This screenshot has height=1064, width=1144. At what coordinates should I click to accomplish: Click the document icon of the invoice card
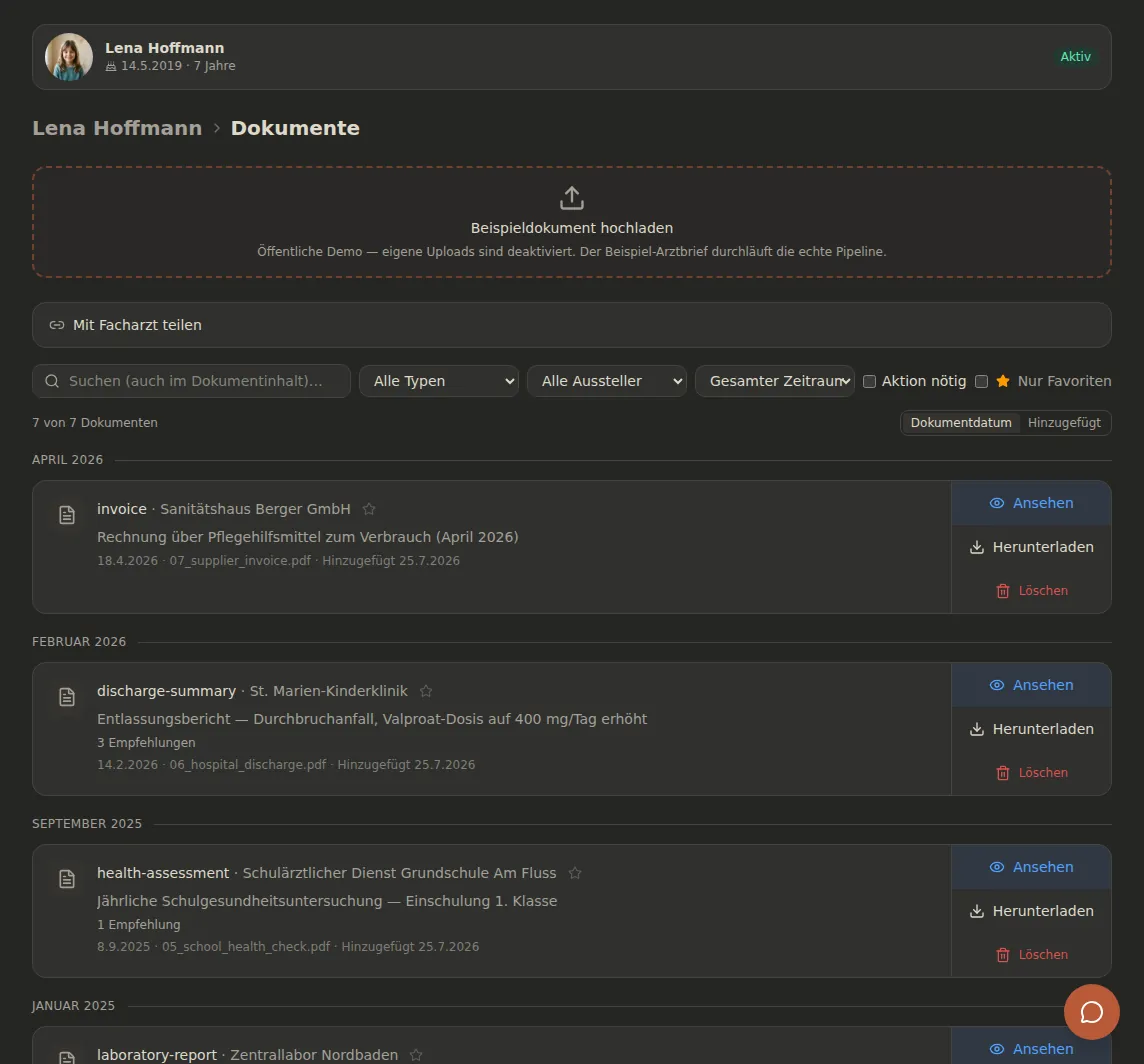tap(67, 515)
